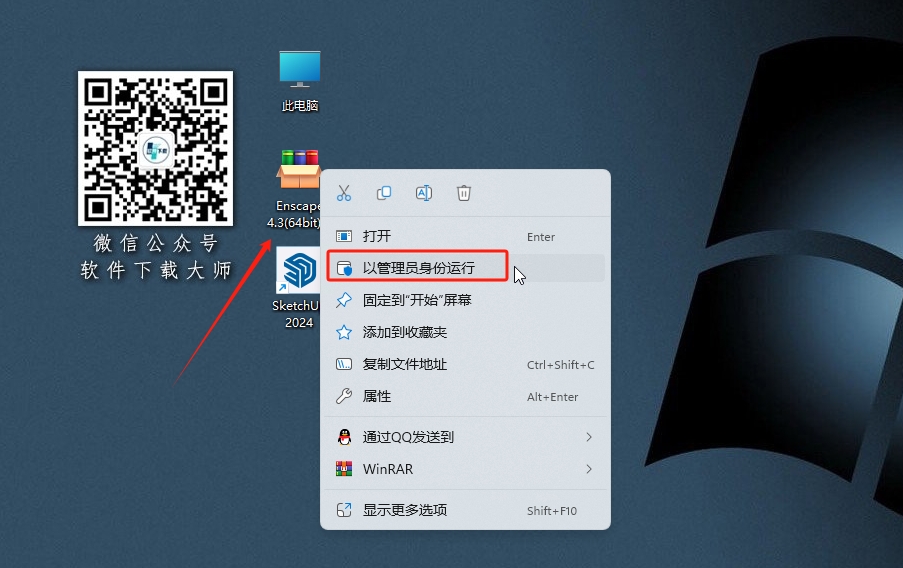This screenshot has width=903, height=568.
Task: Click the shield icon beside 以管理员身份运行
Action: pyautogui.click(x=344, y=268)
